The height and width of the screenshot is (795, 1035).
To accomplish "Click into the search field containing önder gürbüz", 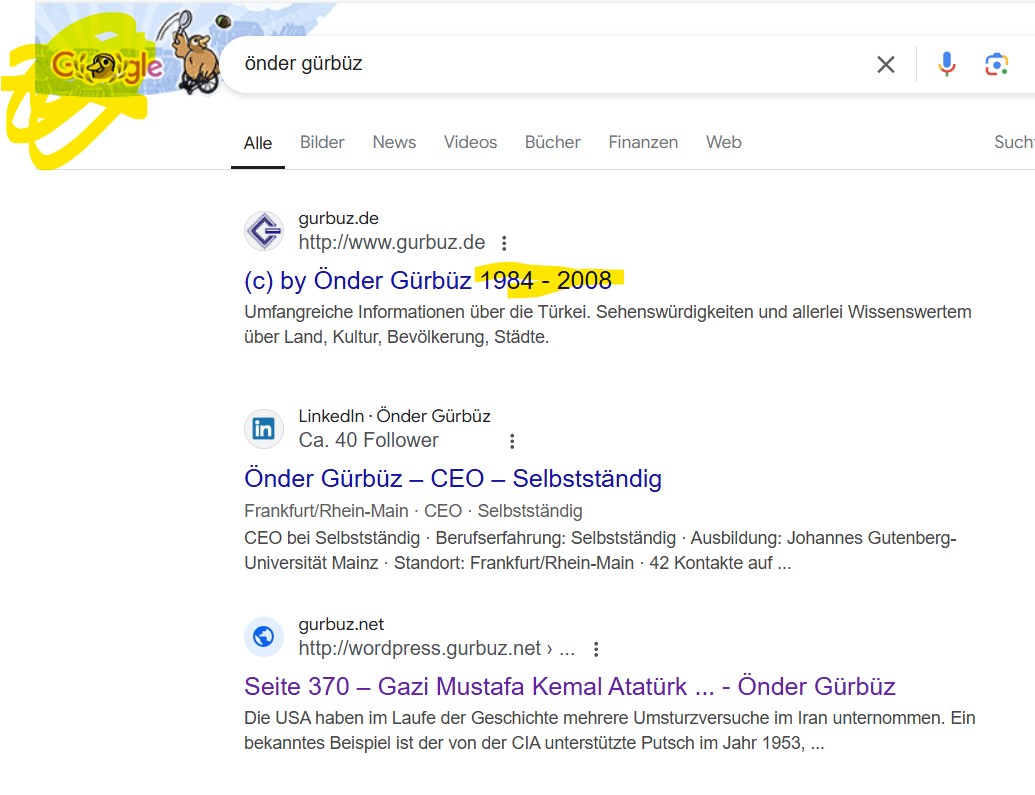I will (548, 64).
